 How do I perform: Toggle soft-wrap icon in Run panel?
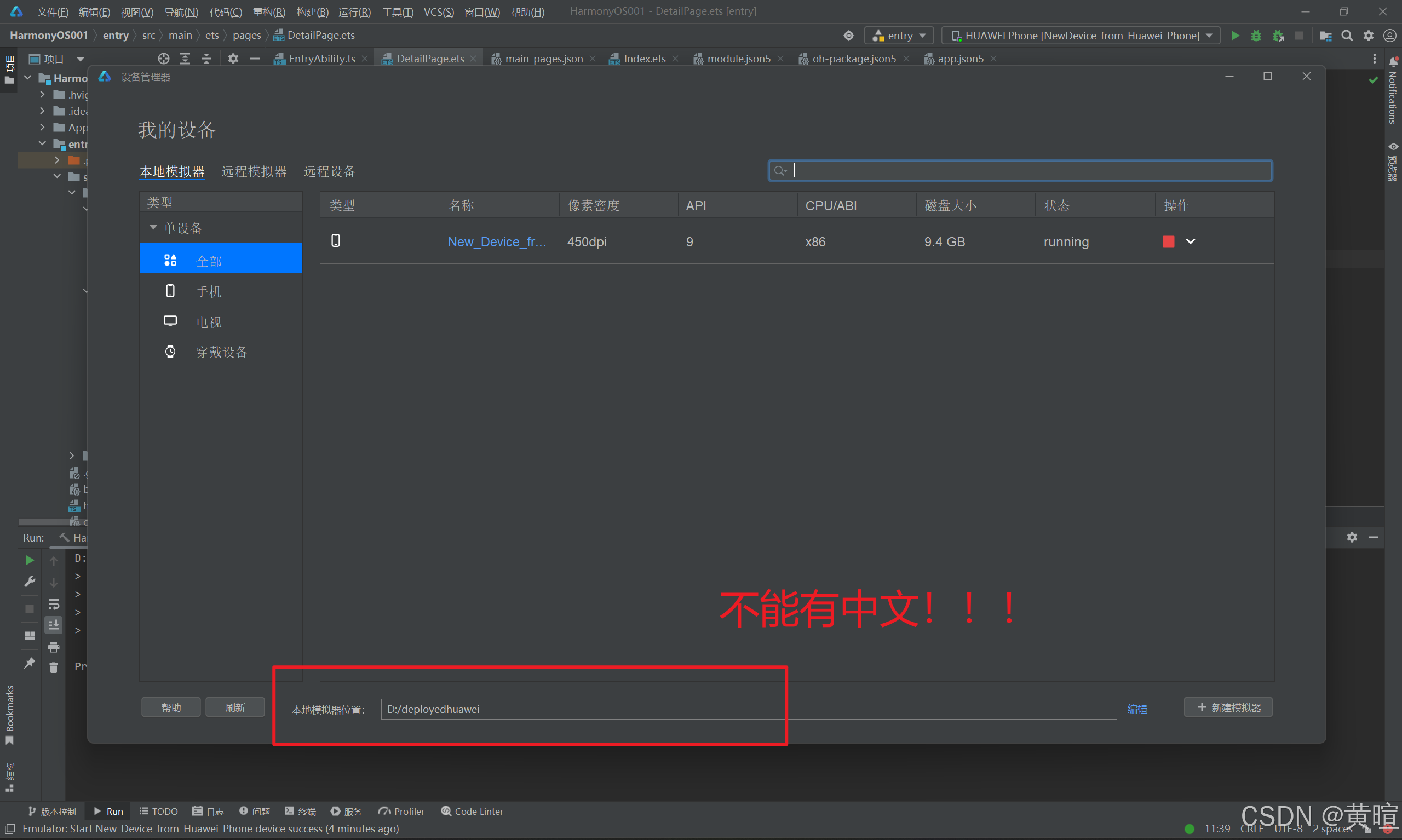[54, 604]
